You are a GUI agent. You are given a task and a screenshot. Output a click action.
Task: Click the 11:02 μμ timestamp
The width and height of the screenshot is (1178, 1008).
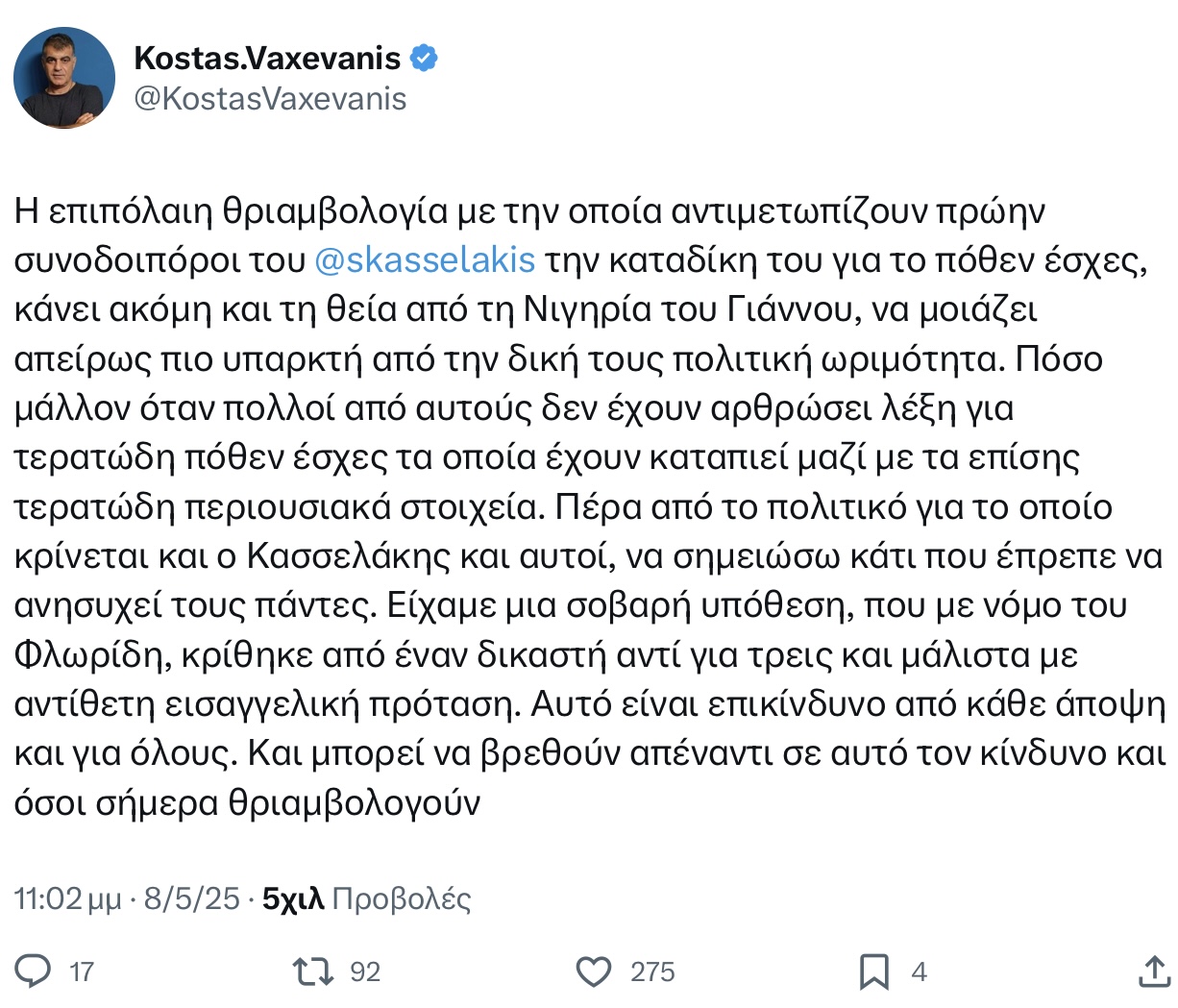pos(67,898)
